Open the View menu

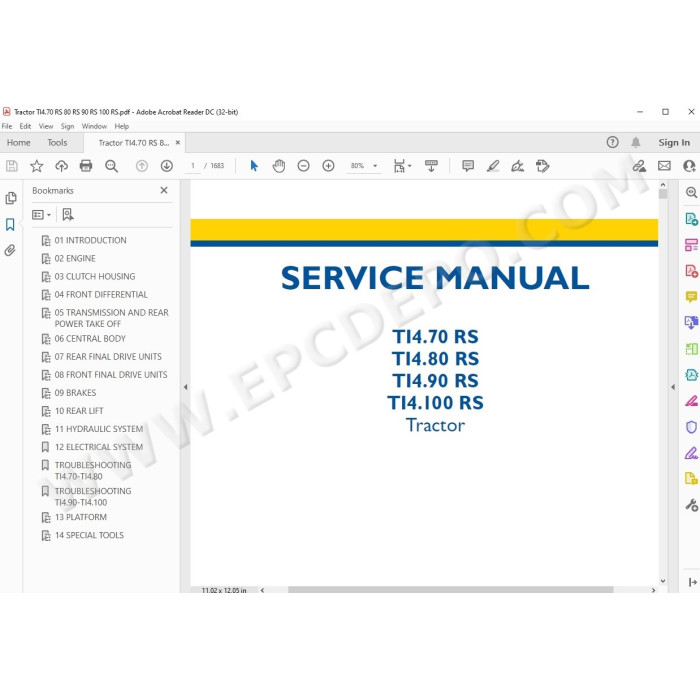tap(46, 126)
